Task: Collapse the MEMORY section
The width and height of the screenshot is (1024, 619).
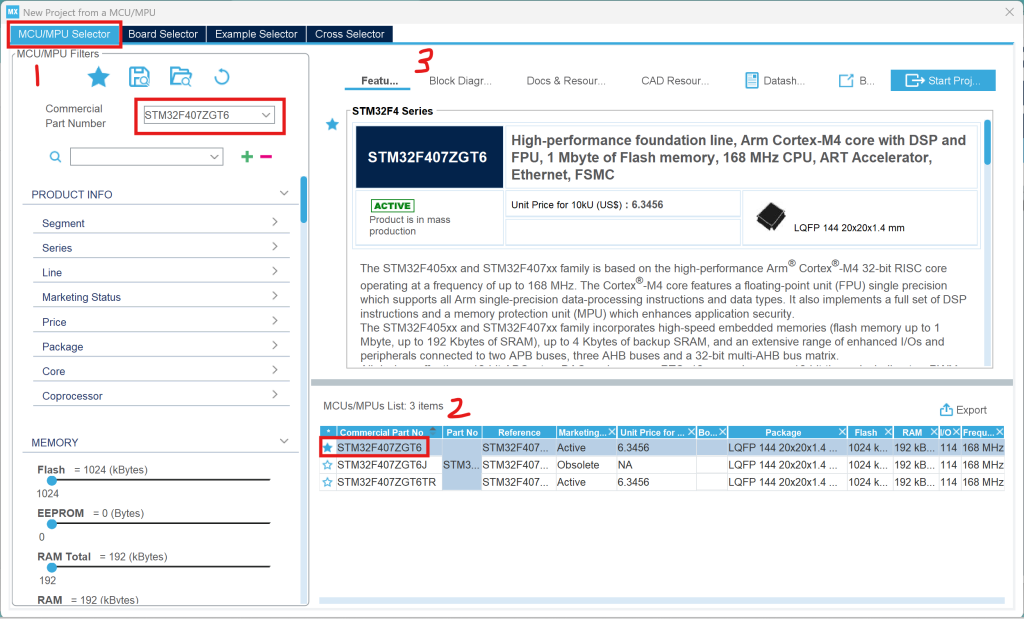Action: 283,441
